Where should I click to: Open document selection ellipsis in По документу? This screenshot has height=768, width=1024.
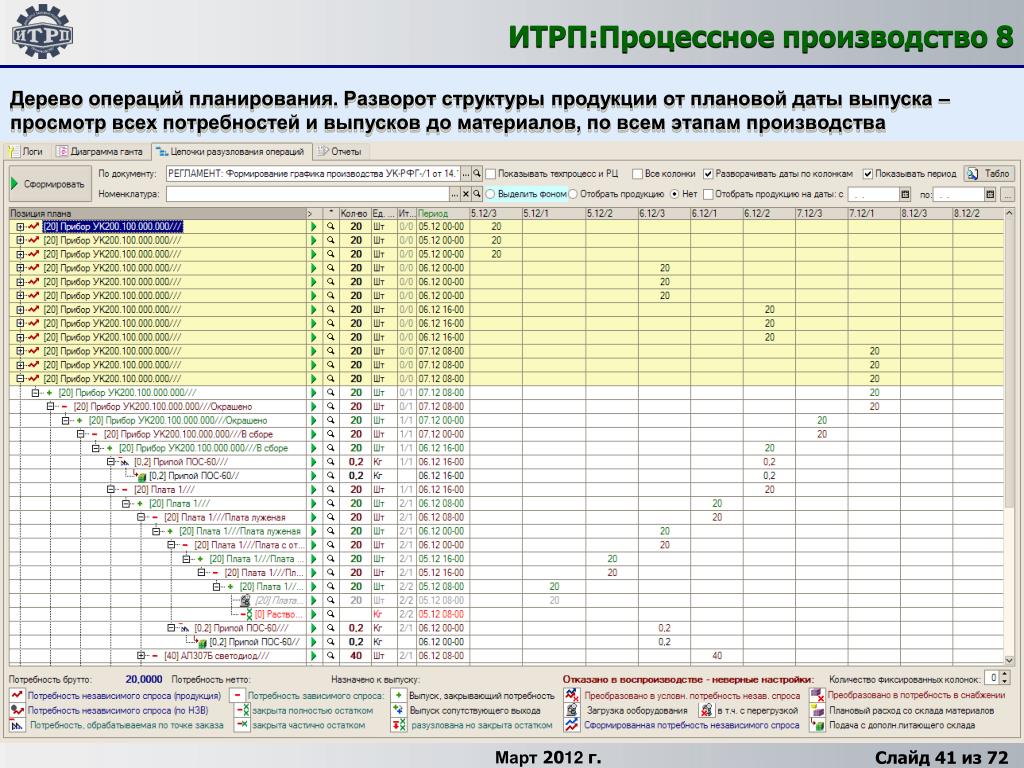click(x=466, y=174)
